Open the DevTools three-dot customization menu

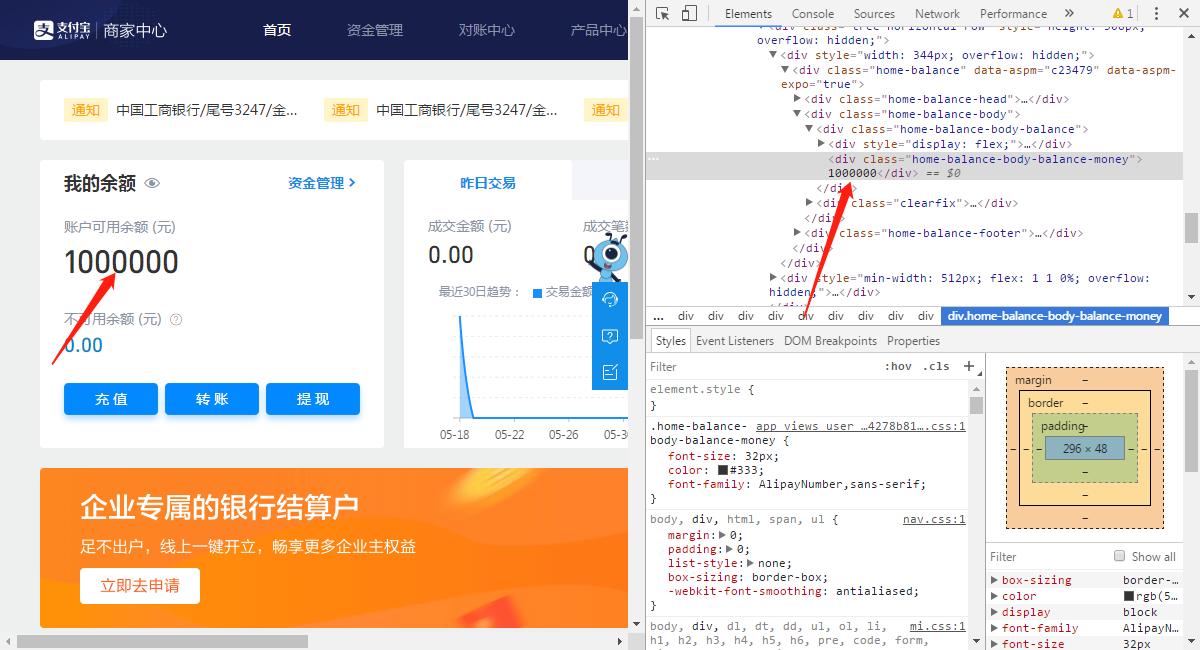click(1158, 13)
